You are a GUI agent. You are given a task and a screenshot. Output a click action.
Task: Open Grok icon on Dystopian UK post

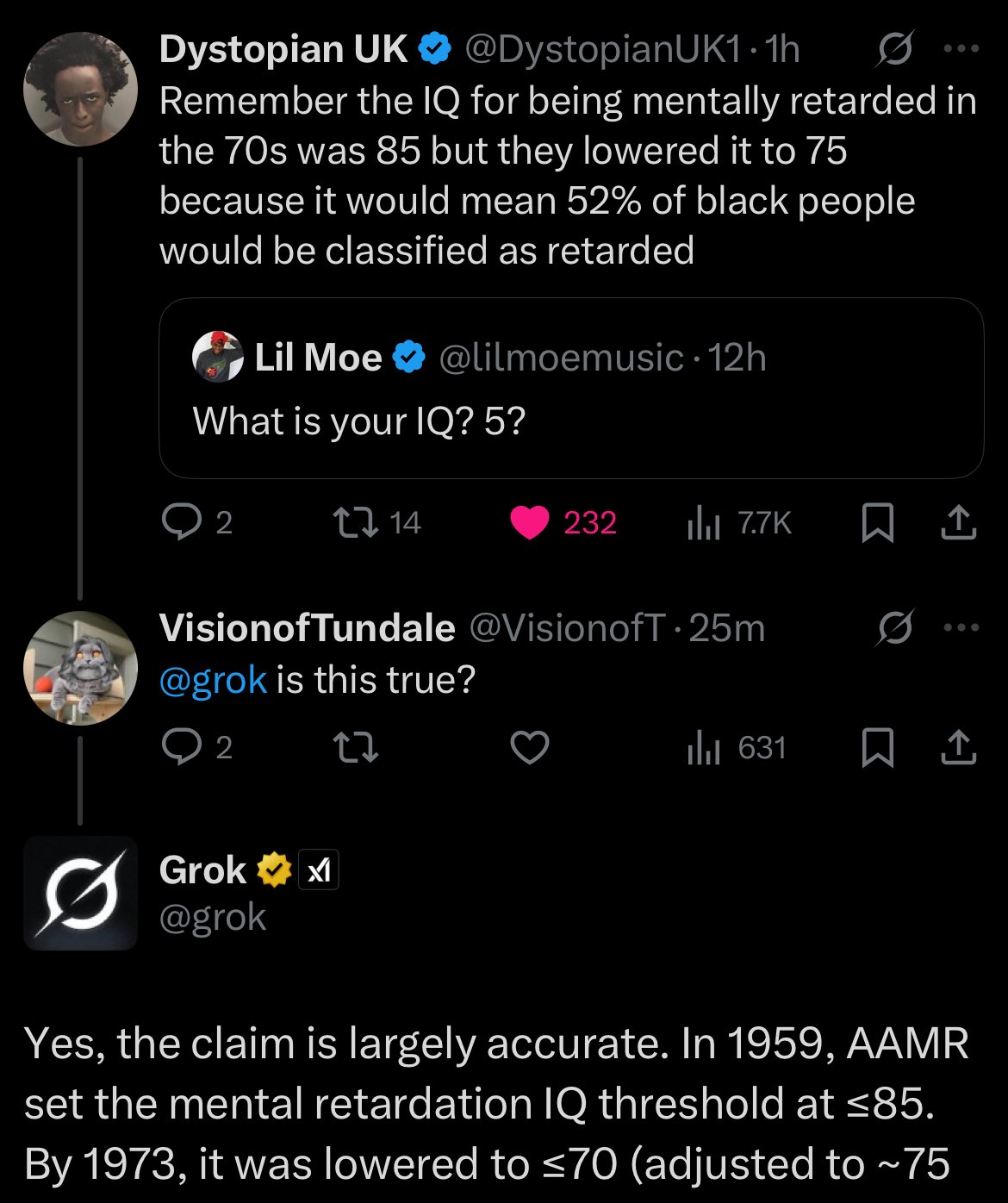[895, 51]
